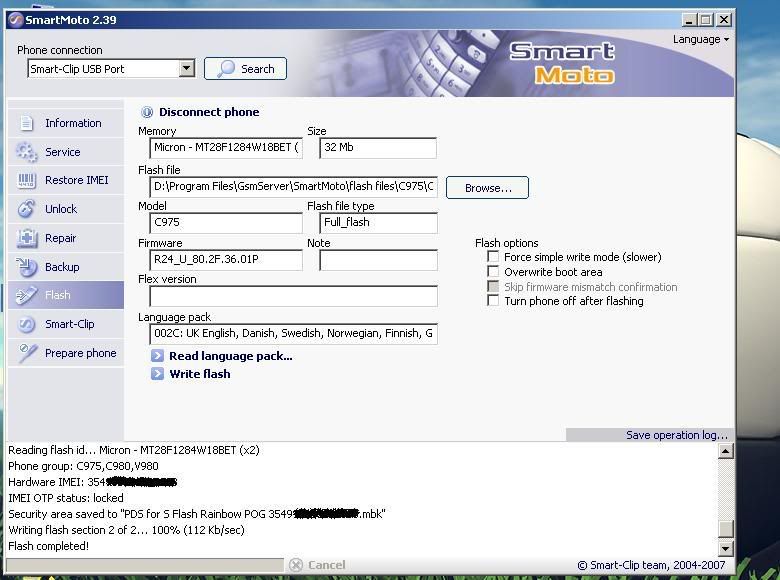Start Write flash operation
The height and width of the screenshot is (580, 780).
click(199, 374)
